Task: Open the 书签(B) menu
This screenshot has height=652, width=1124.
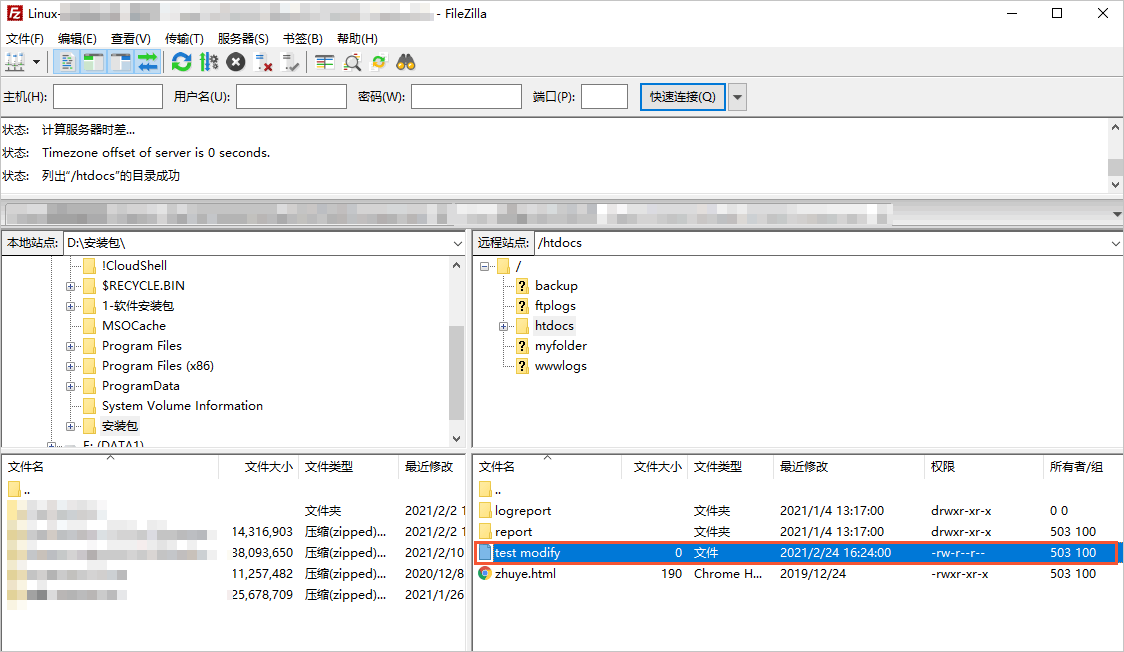Action: 303,39
